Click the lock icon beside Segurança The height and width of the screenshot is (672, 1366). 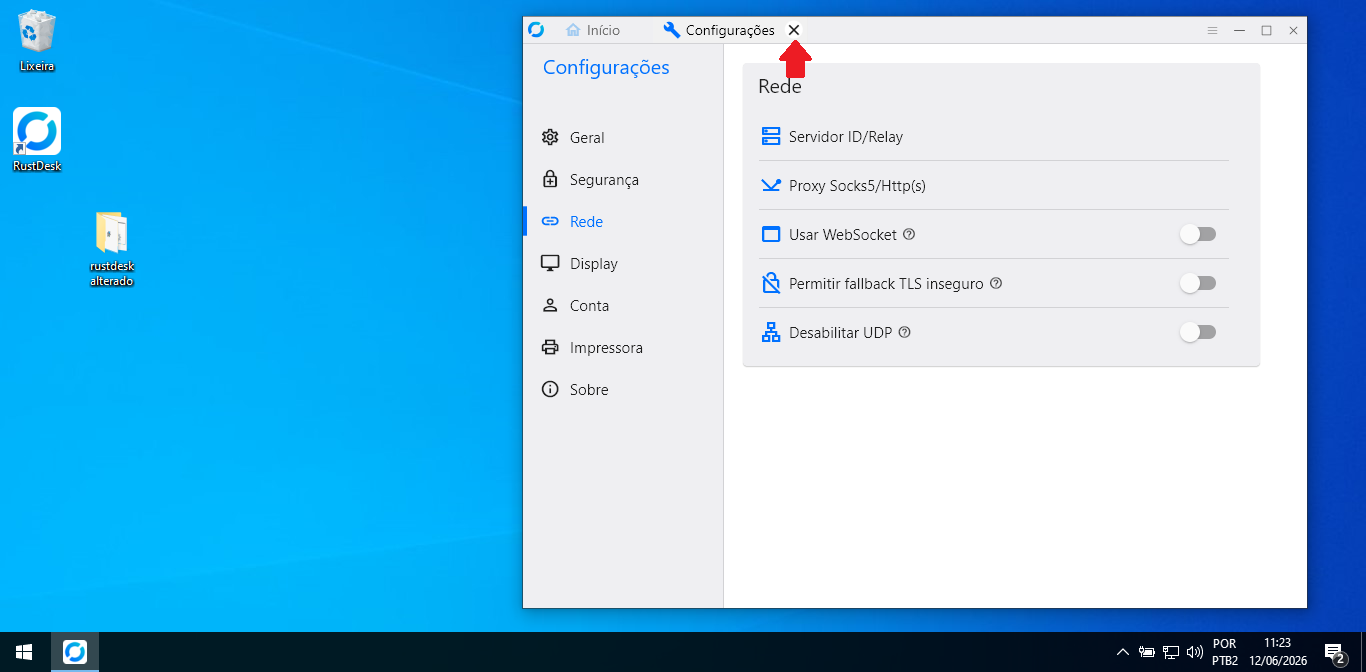coord(550,180)
